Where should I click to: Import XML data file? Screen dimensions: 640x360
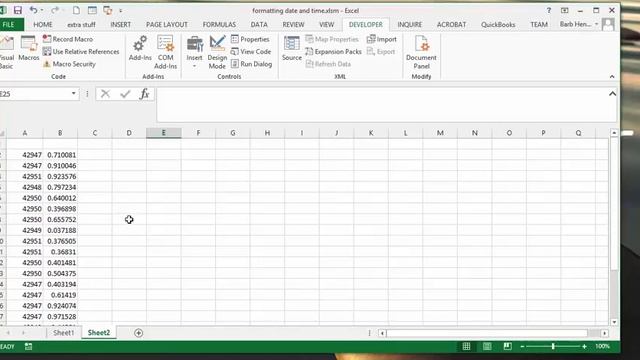(x=382, y=39)
